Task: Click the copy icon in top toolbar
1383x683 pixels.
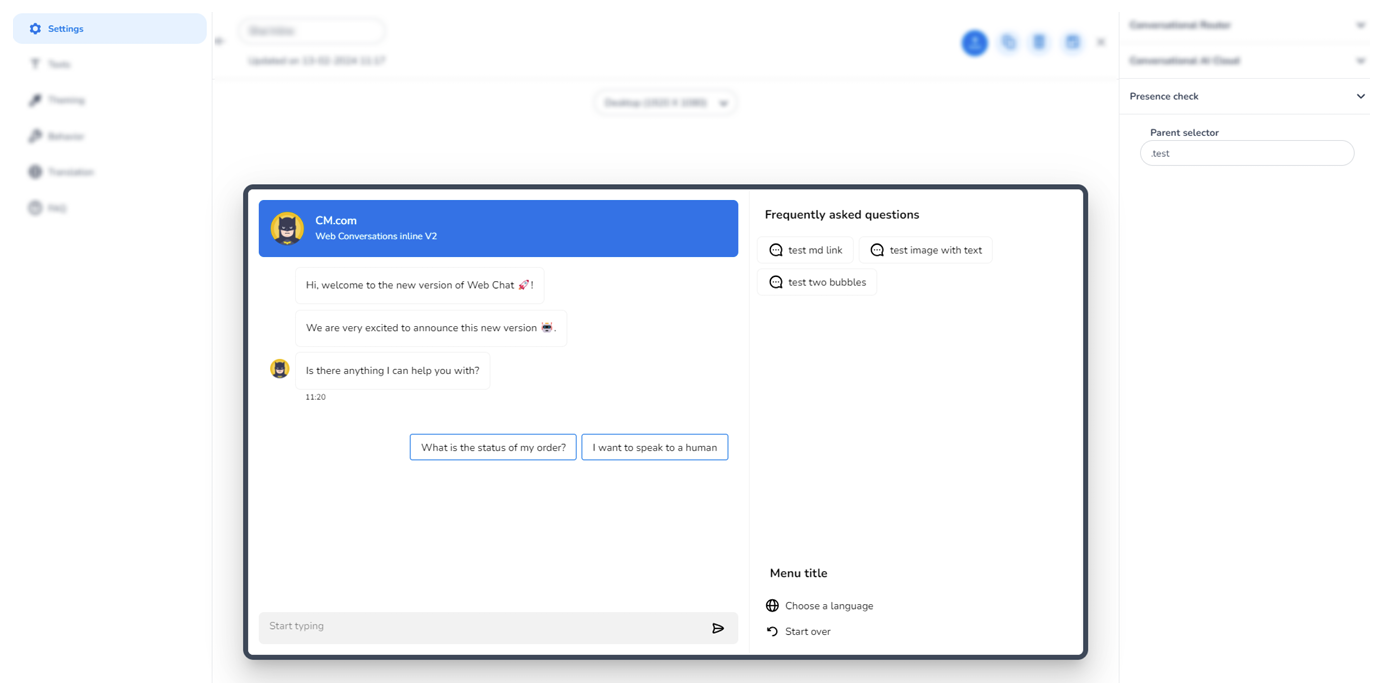Action: [1008, 43]
